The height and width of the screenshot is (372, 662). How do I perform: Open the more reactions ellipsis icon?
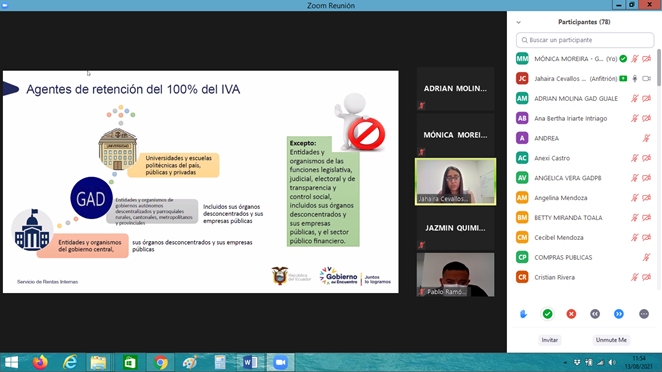tap(644, 314)
